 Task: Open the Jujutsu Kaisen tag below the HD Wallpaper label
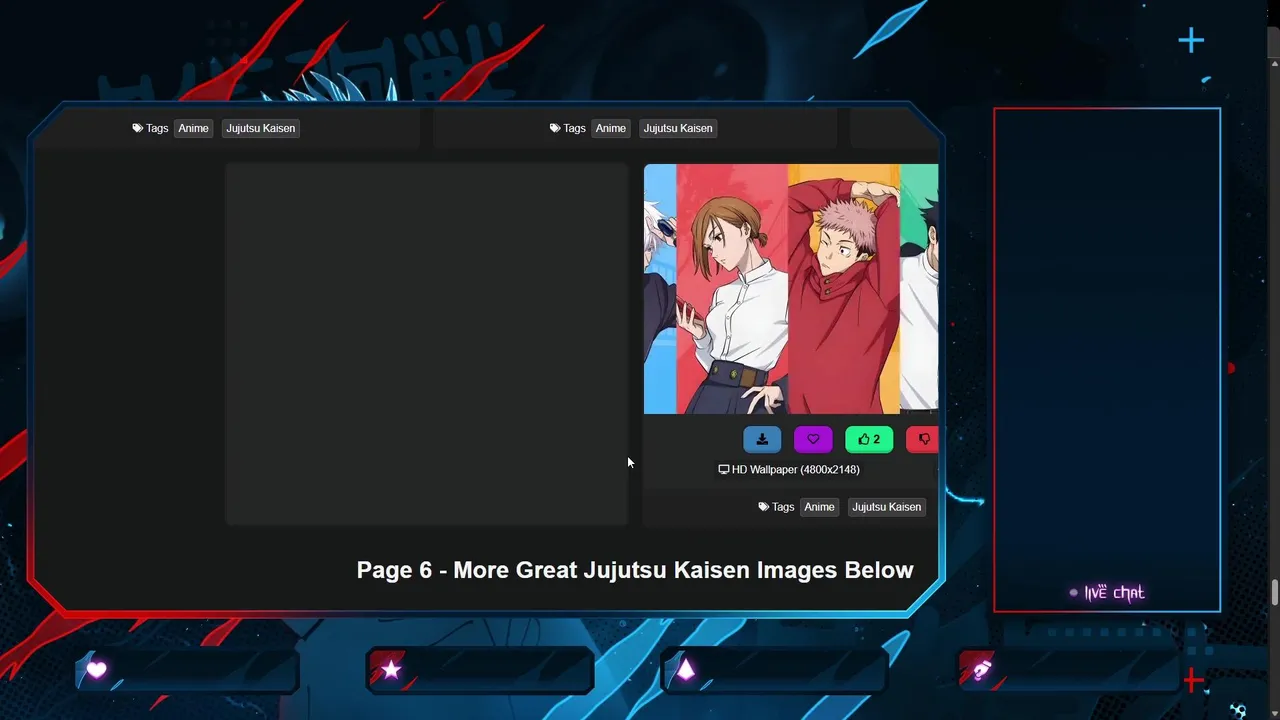pyautogui.click(x=887, y=507)
